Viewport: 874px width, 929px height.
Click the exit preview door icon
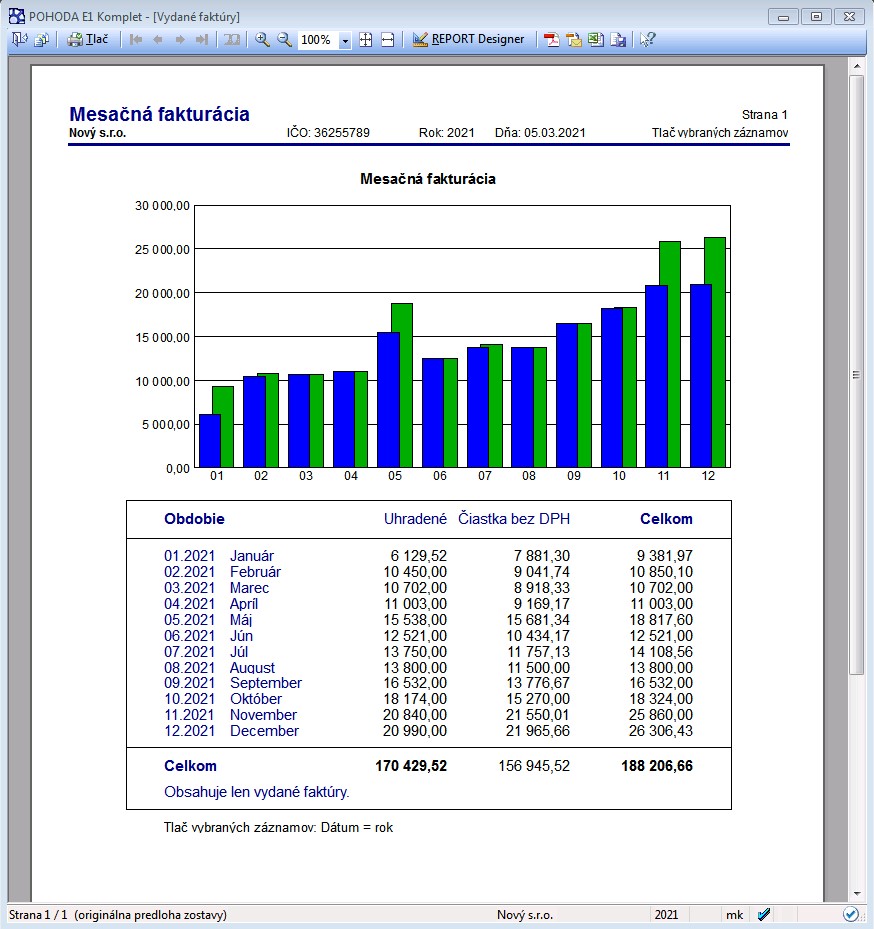coord(19,40)
